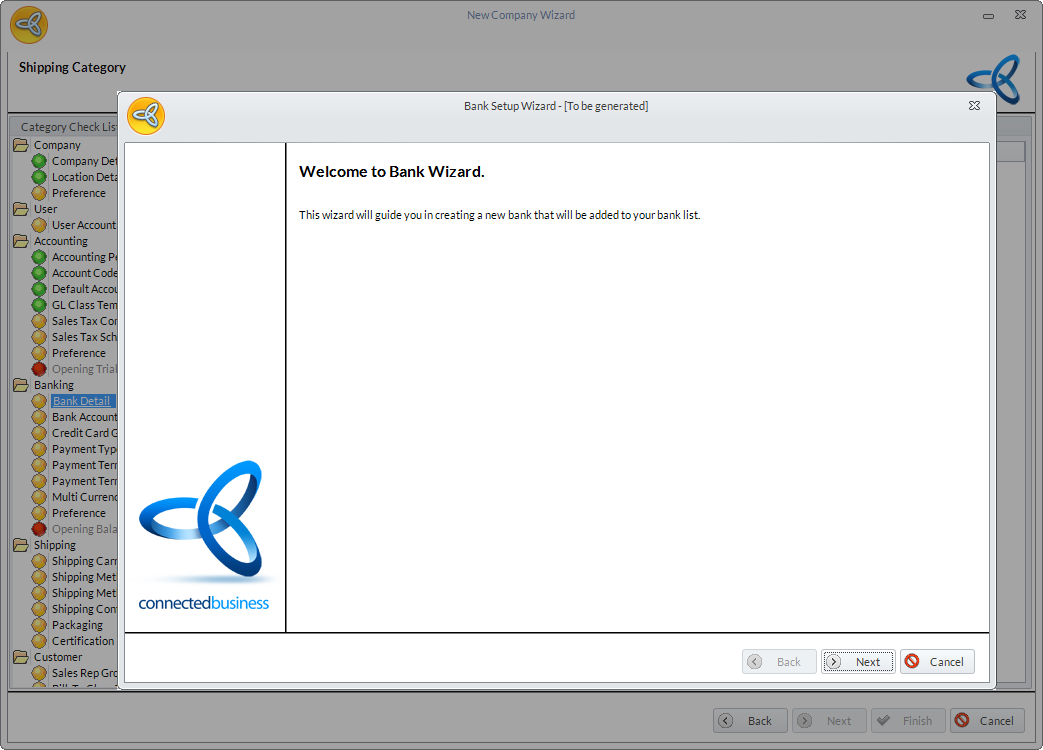Image resolution: width=1043 pixels, height=750 pixels.
Task: Select the Multi Currency tree item
Action: [x=84, y=497]
